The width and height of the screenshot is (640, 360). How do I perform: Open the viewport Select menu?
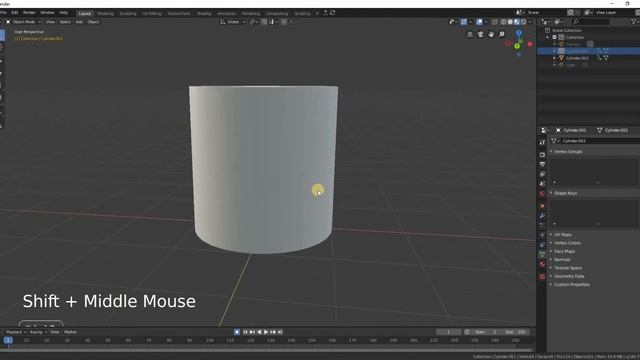[x=65, y=22]
